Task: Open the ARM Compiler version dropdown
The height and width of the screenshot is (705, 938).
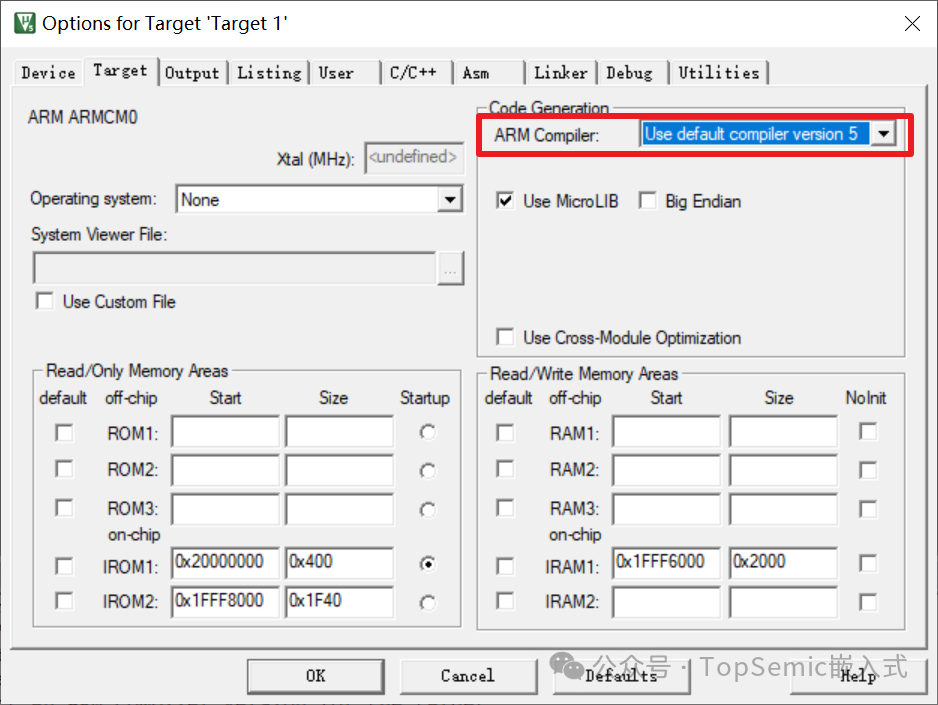Action: (x=883, y=134)
